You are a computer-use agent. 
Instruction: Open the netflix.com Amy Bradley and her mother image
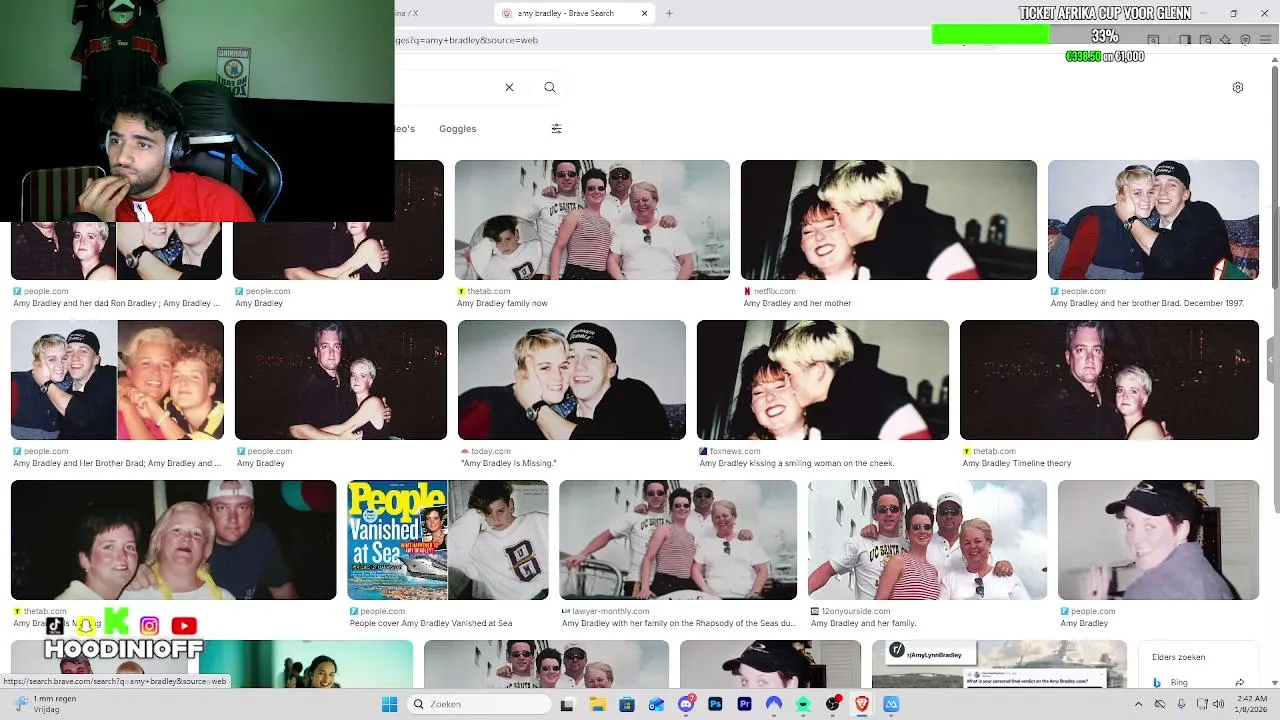pos(889,220)
